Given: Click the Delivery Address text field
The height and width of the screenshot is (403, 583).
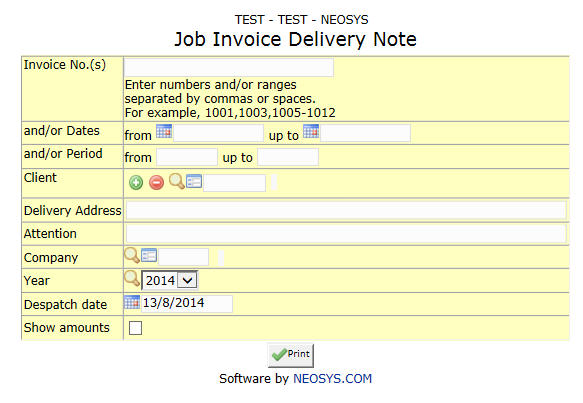Looking at the screenshot, I should (x=346, y=210).
